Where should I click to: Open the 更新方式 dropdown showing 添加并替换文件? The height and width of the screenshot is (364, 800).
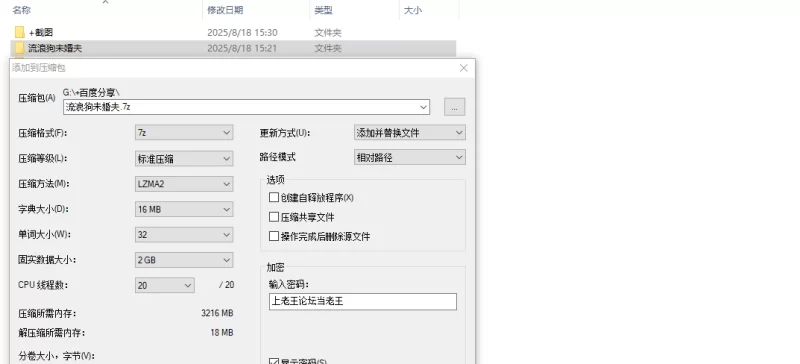(410, 133)
